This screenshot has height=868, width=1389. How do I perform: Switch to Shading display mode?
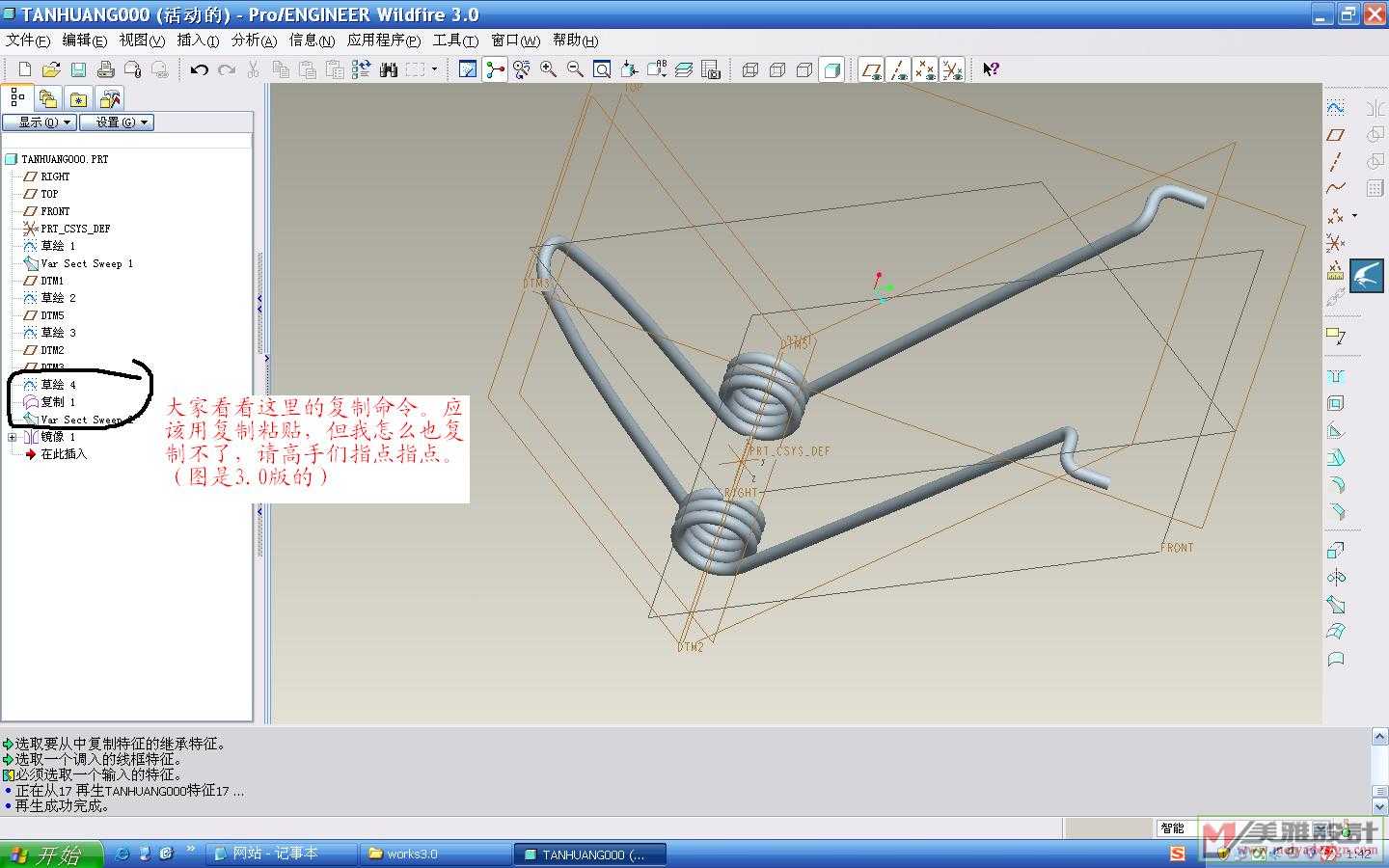[x=831, y=69]
